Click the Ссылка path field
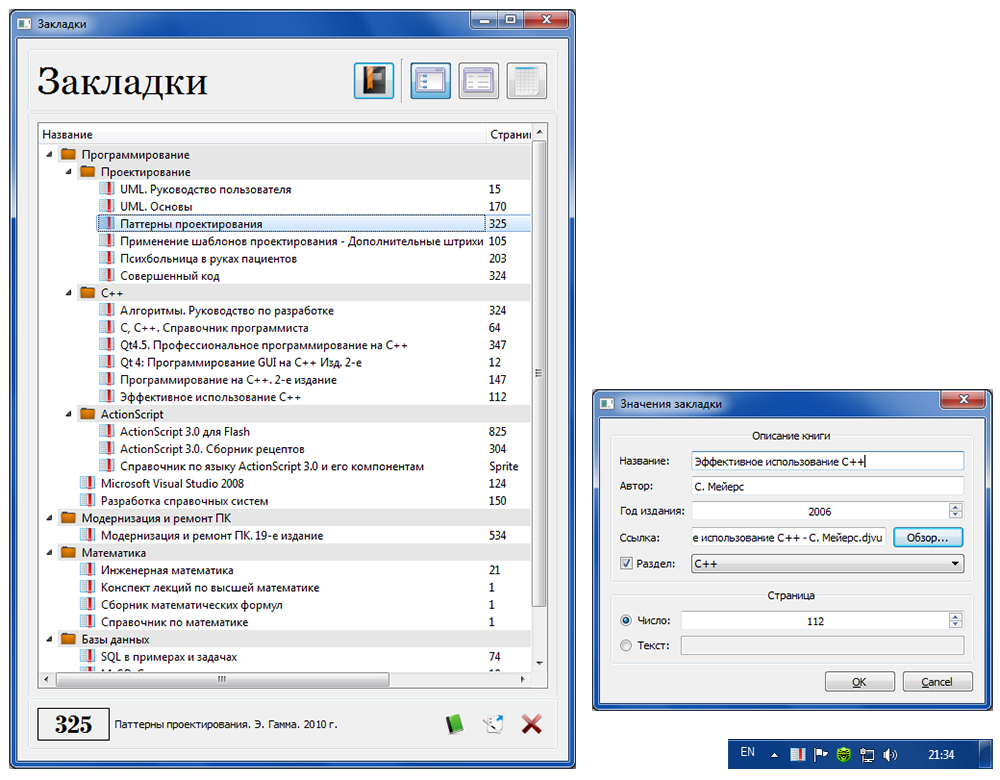This screenshot has width=1000, height=780. point(788,538)
